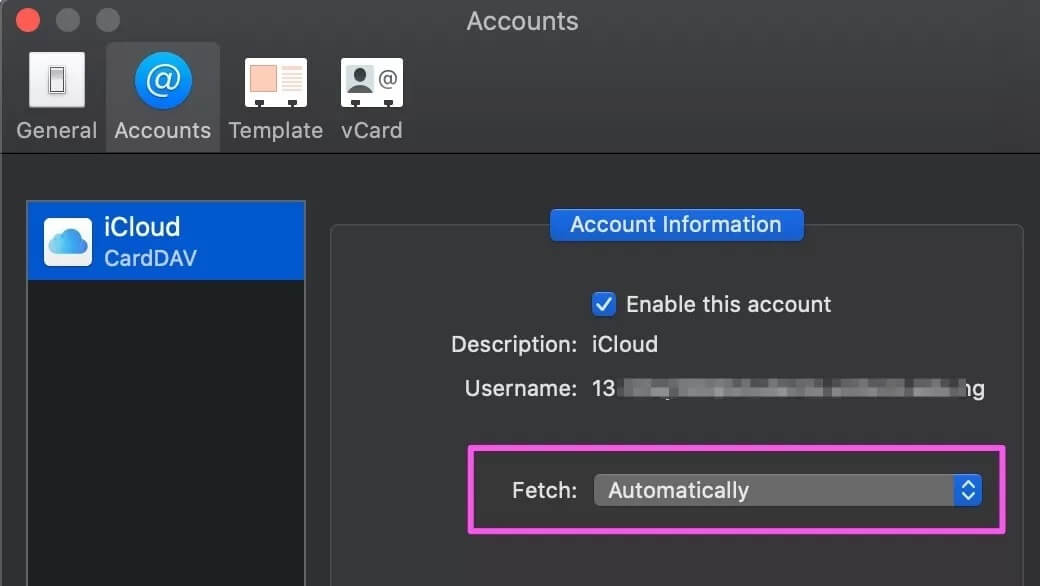
Task: Click the iCloud description value
Action: coord(625,345)
